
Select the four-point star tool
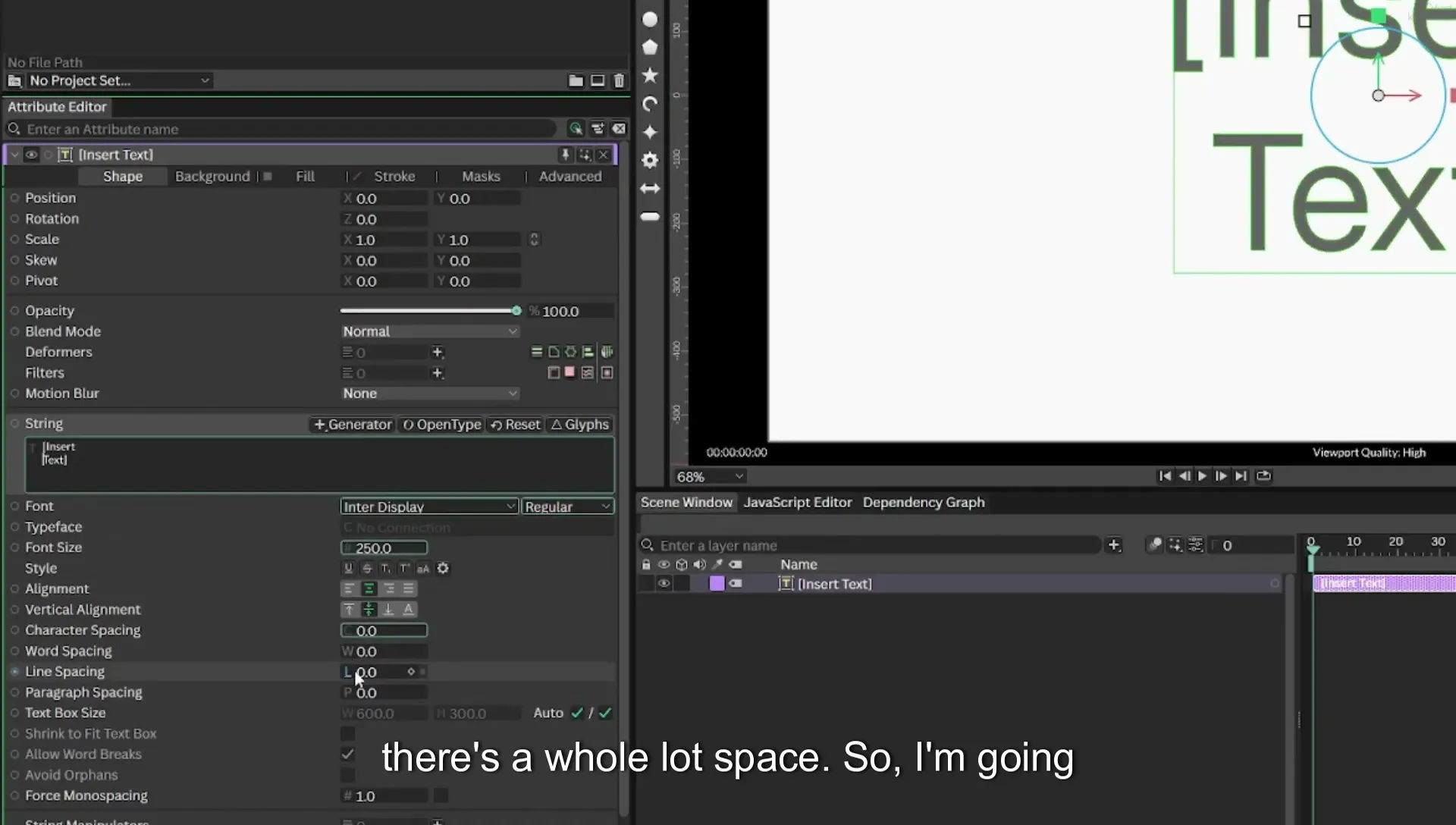click(650, 132)
